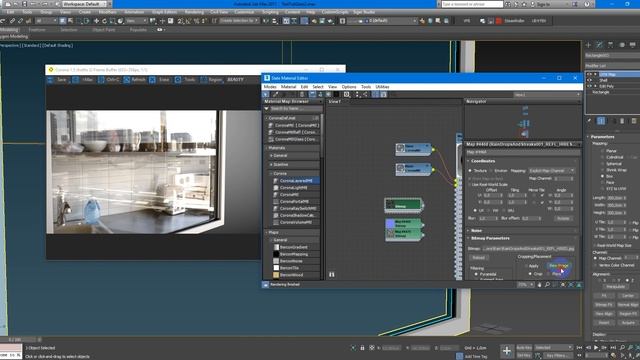This screenshot has width=640, height=360.
Task: Open the Mapping type dropdown in Coordinates
Action: [x=552, y=171]
